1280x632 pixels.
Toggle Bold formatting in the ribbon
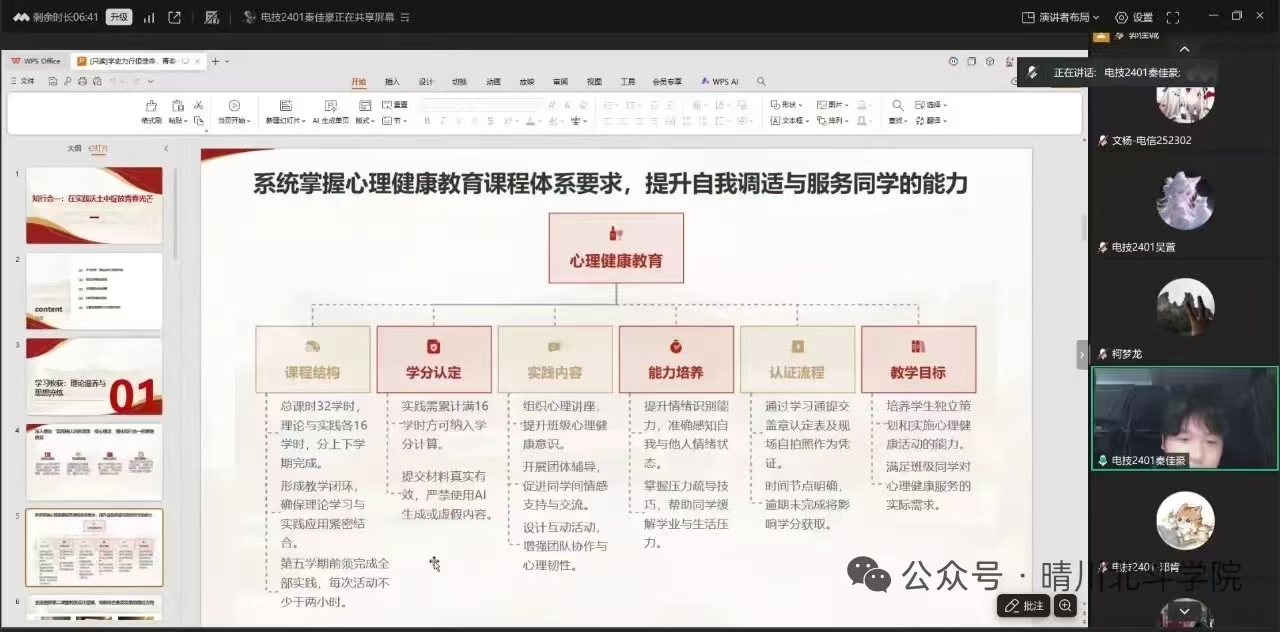427,121
